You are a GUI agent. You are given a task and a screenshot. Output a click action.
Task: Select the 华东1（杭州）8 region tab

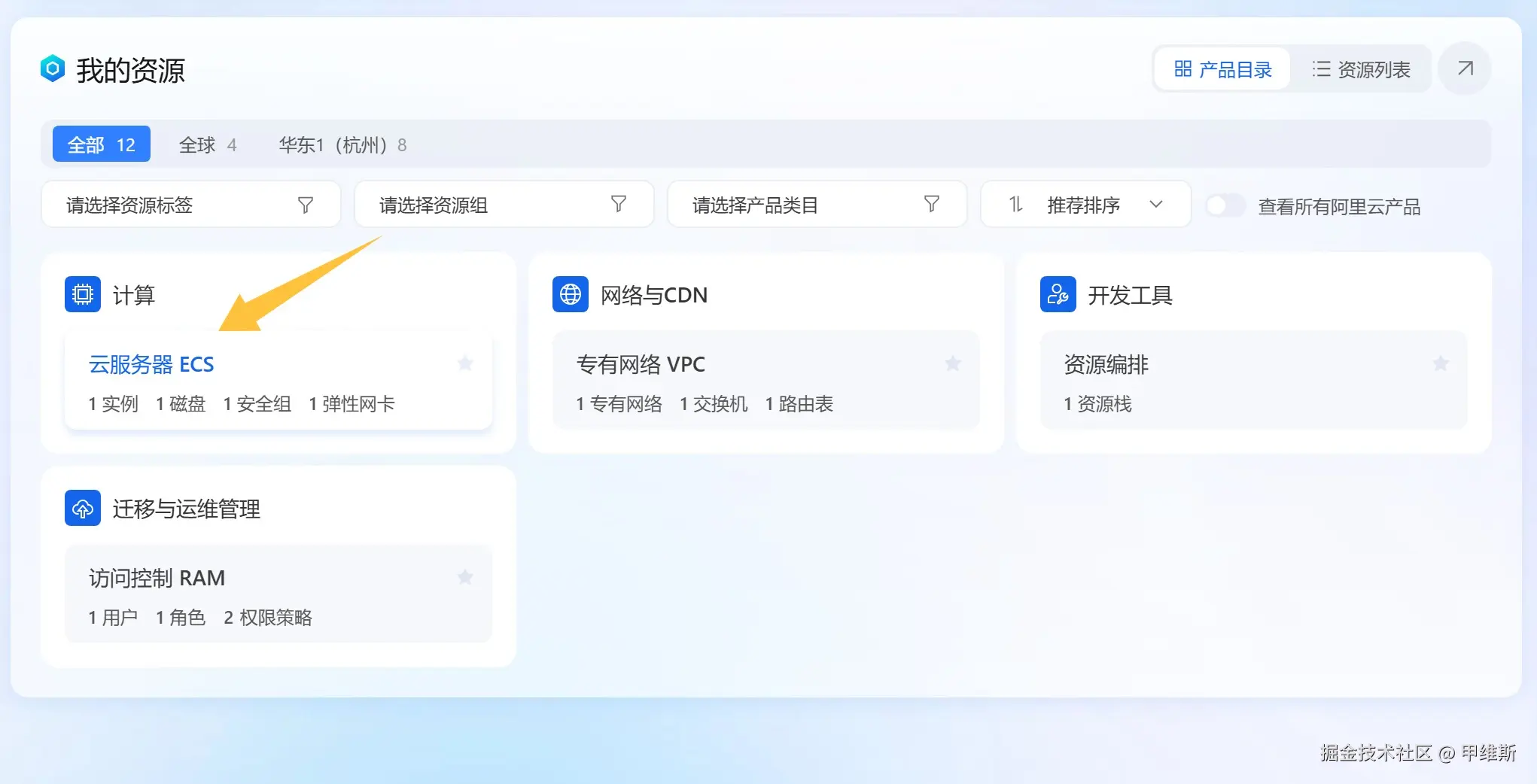(342, 144)
